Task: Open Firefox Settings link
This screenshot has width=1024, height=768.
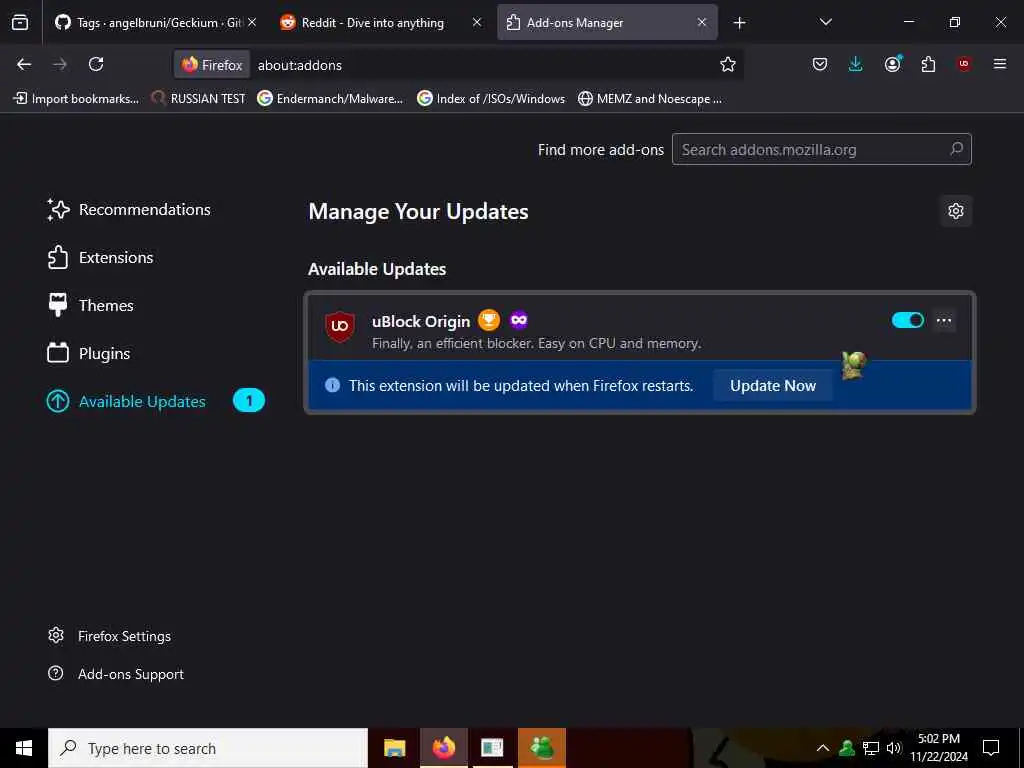Action: click(x=110, y=636)
